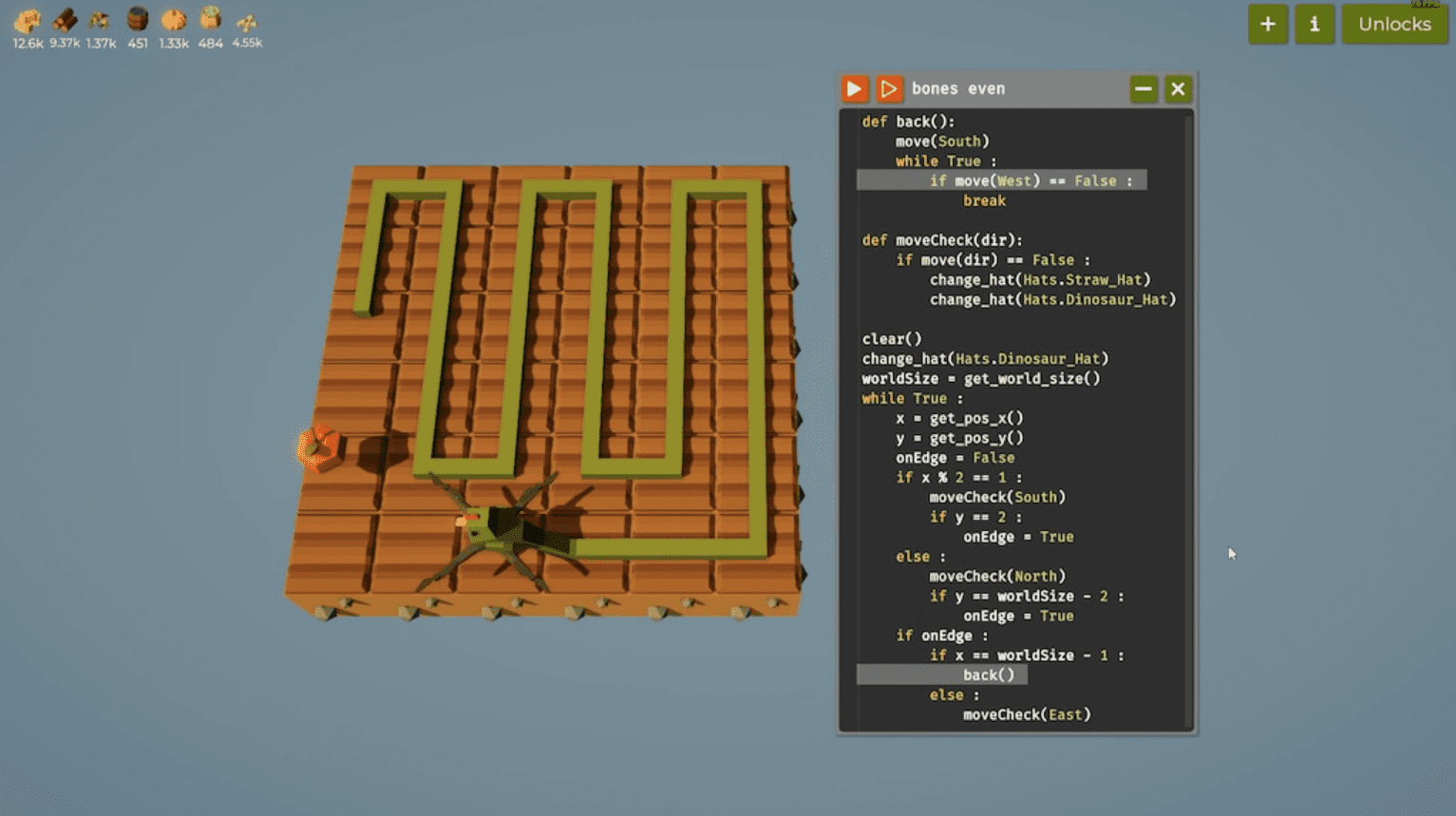This screenshot has width=1456, height=816.
Task: Open the Unlocks menu
Action: coord(1393,25)
